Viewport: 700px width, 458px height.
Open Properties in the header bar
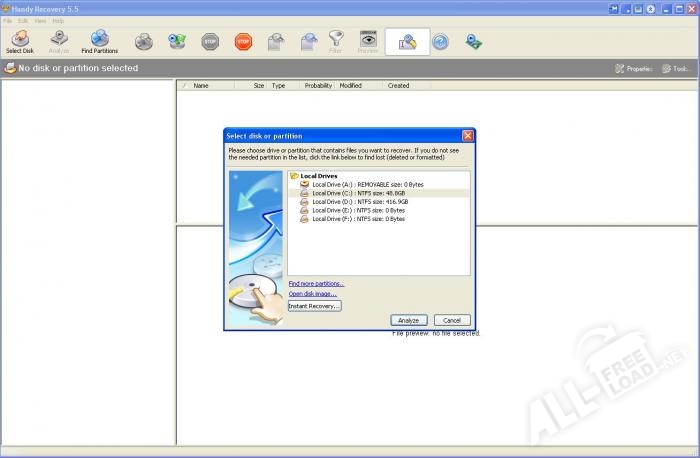pyautogui.click(x=634, y=69)
